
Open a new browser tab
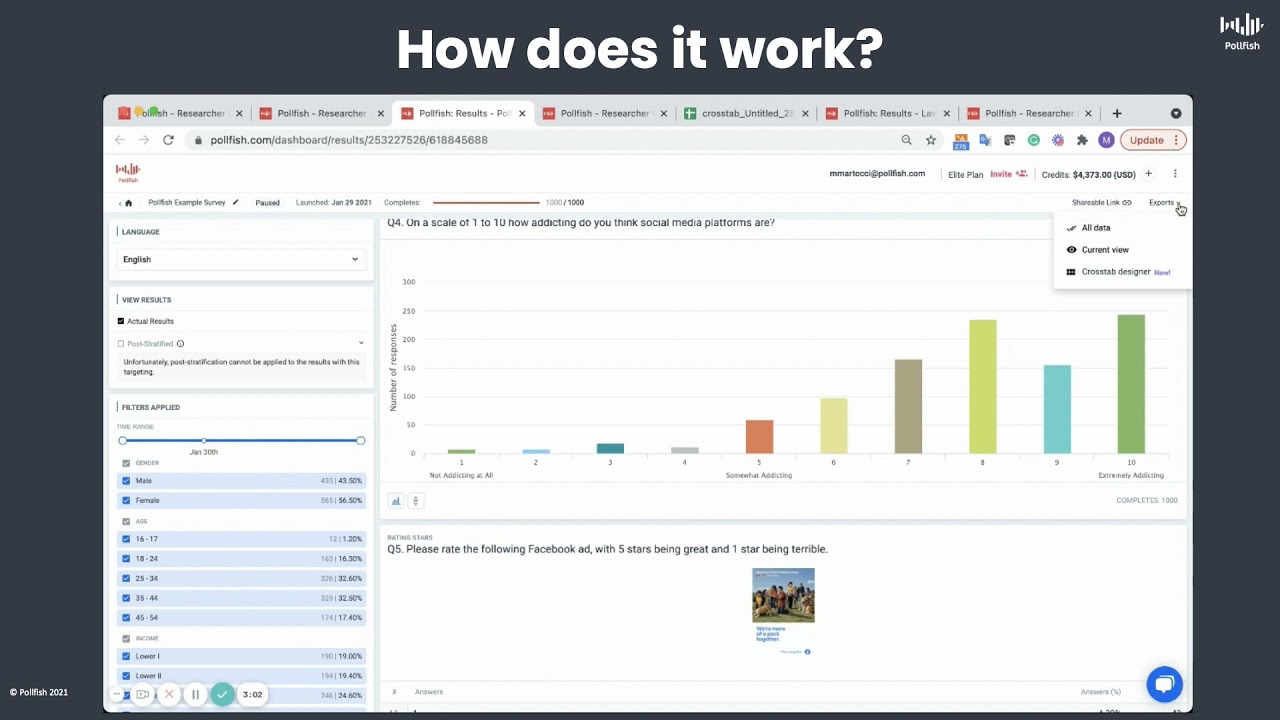1117,113
